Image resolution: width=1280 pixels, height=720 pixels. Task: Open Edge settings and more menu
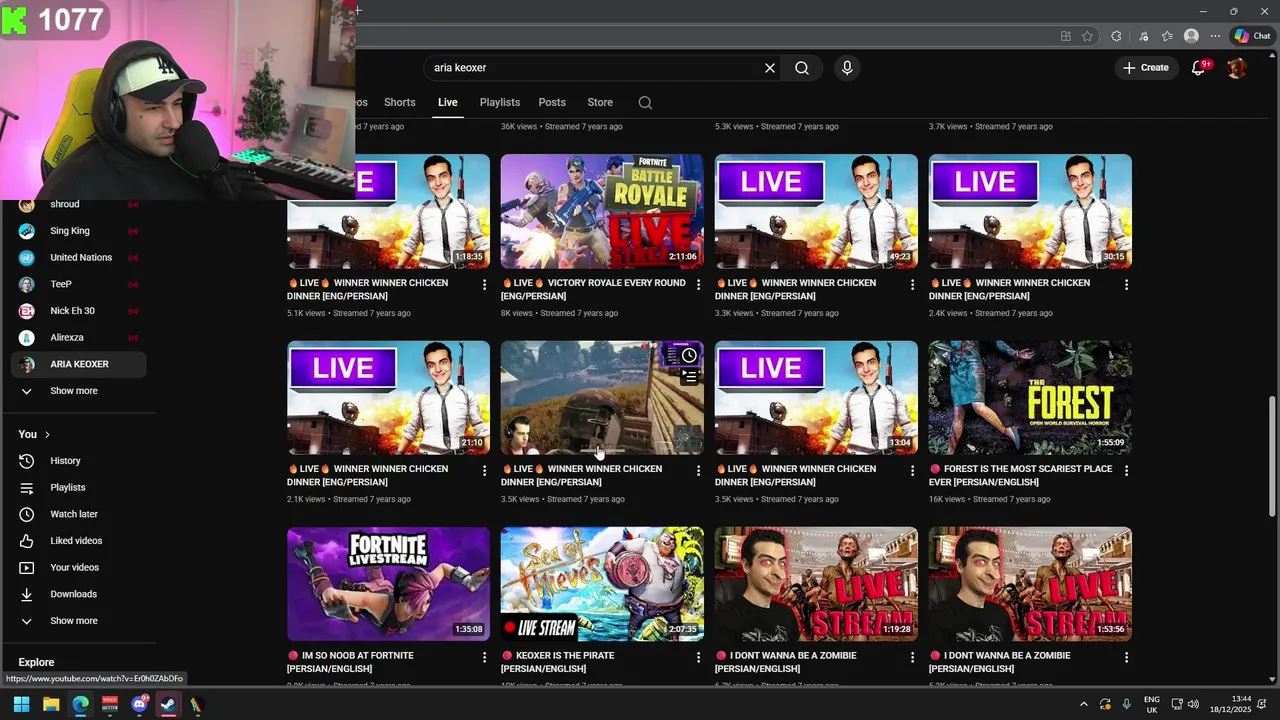pos(1215,36)
